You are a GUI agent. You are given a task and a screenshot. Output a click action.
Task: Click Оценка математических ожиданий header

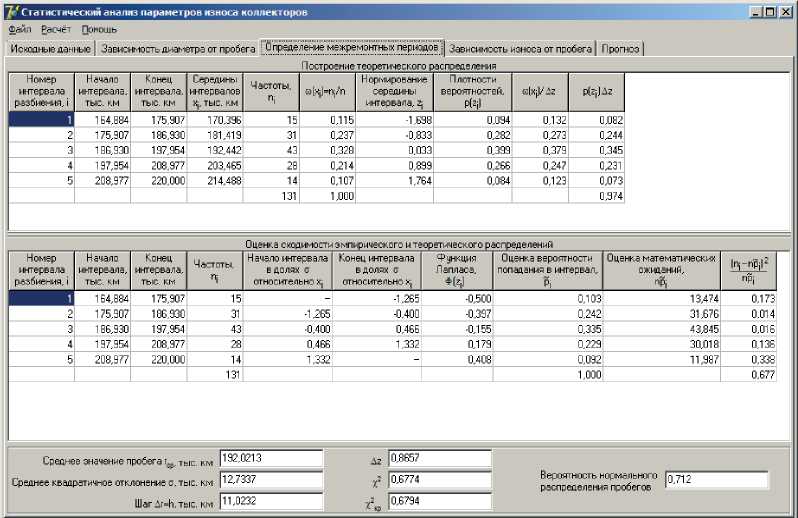pyautogui.click(x=662, y=270)
